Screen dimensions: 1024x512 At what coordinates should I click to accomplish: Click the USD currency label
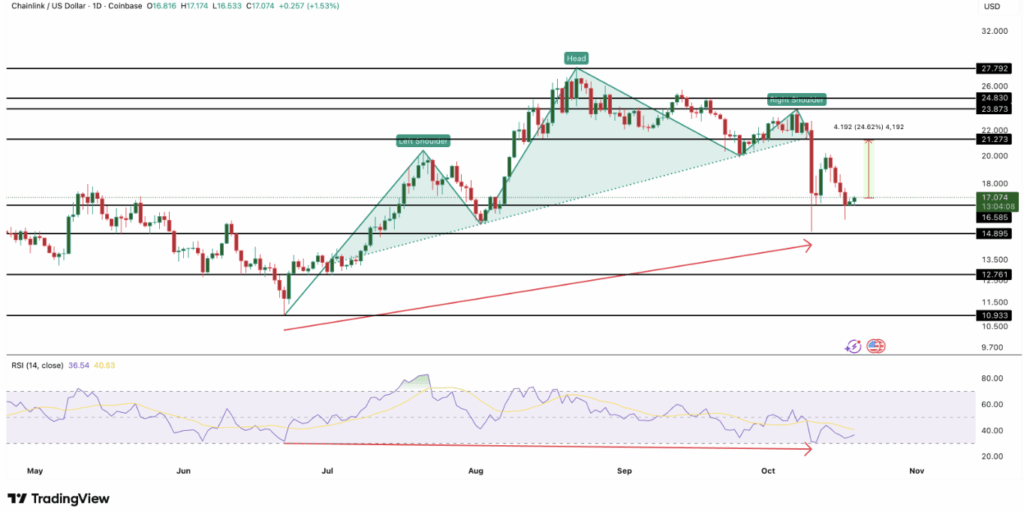[992, 6]
